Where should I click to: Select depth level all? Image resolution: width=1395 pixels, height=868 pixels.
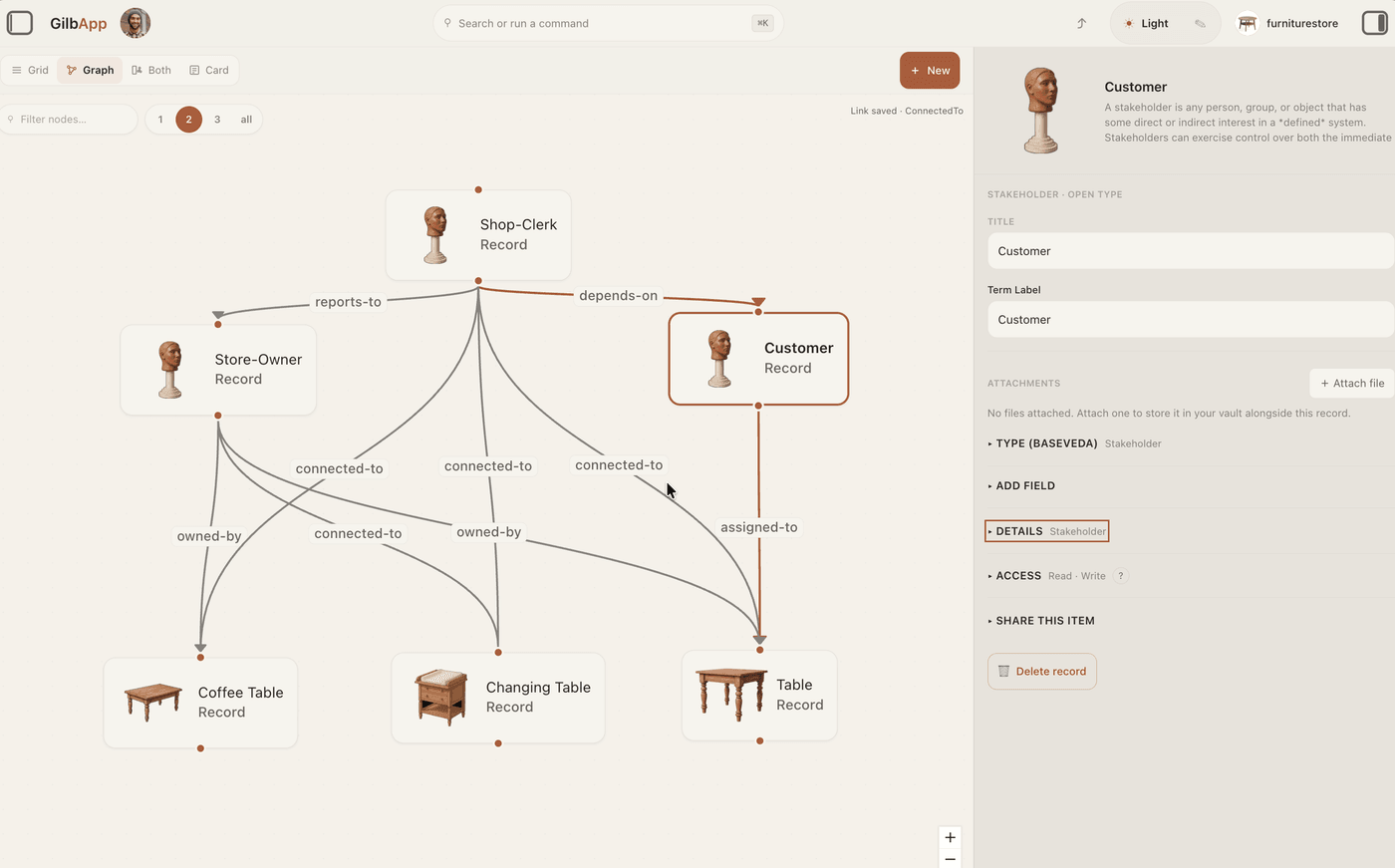point(246,120)
